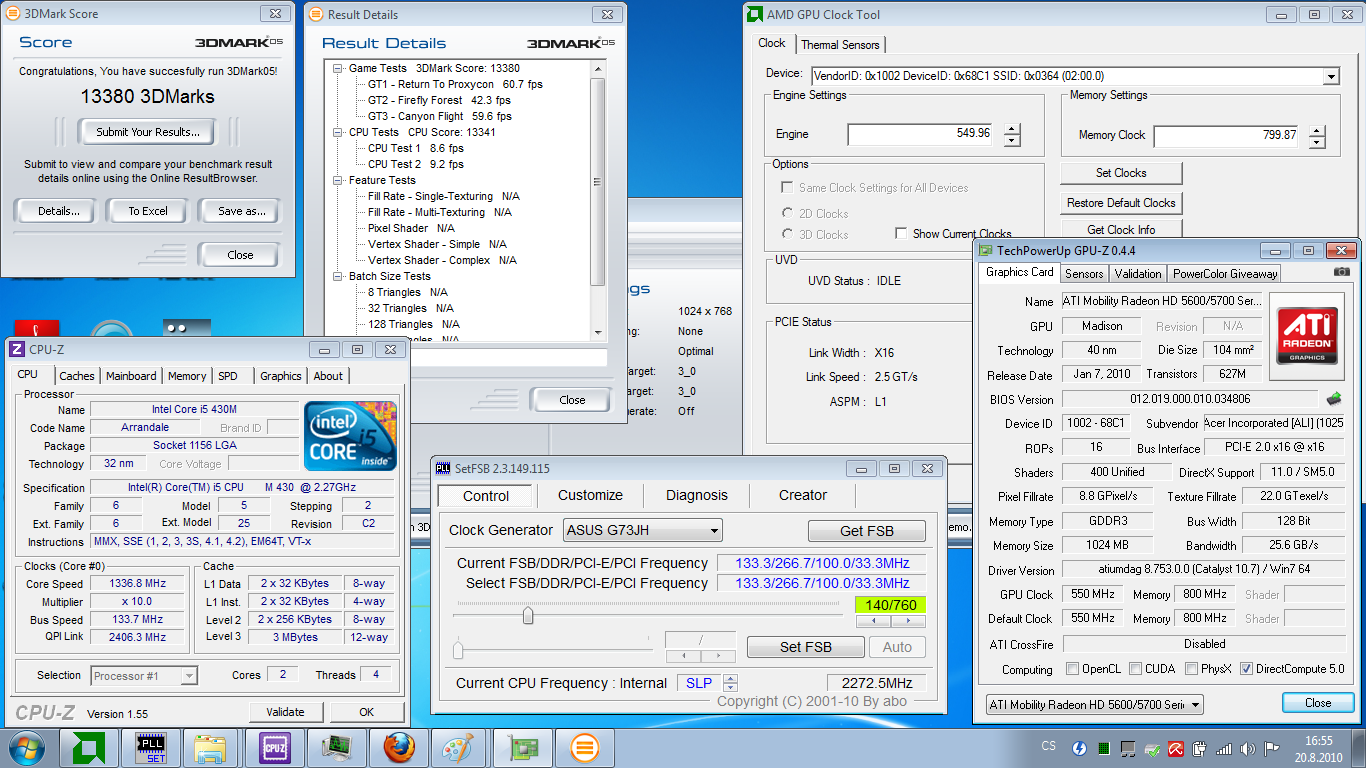Click the Intel Core i5 logo in CPU-Z
Screen dimensions: 1366x768
[x=351, y=435]
